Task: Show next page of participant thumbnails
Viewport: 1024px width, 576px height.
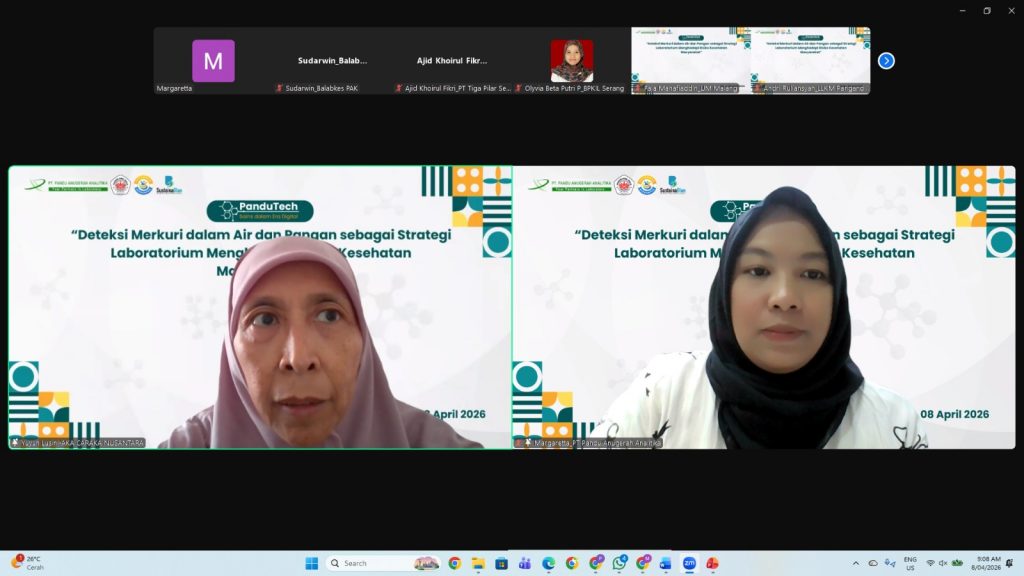Action: pyautogui.click(x=886, y=61)
